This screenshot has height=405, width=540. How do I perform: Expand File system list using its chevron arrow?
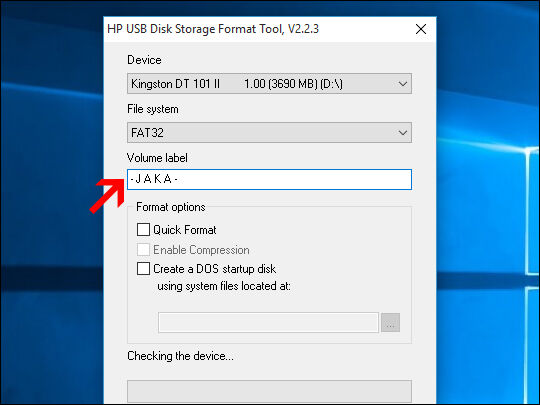(x=402, y=133)
